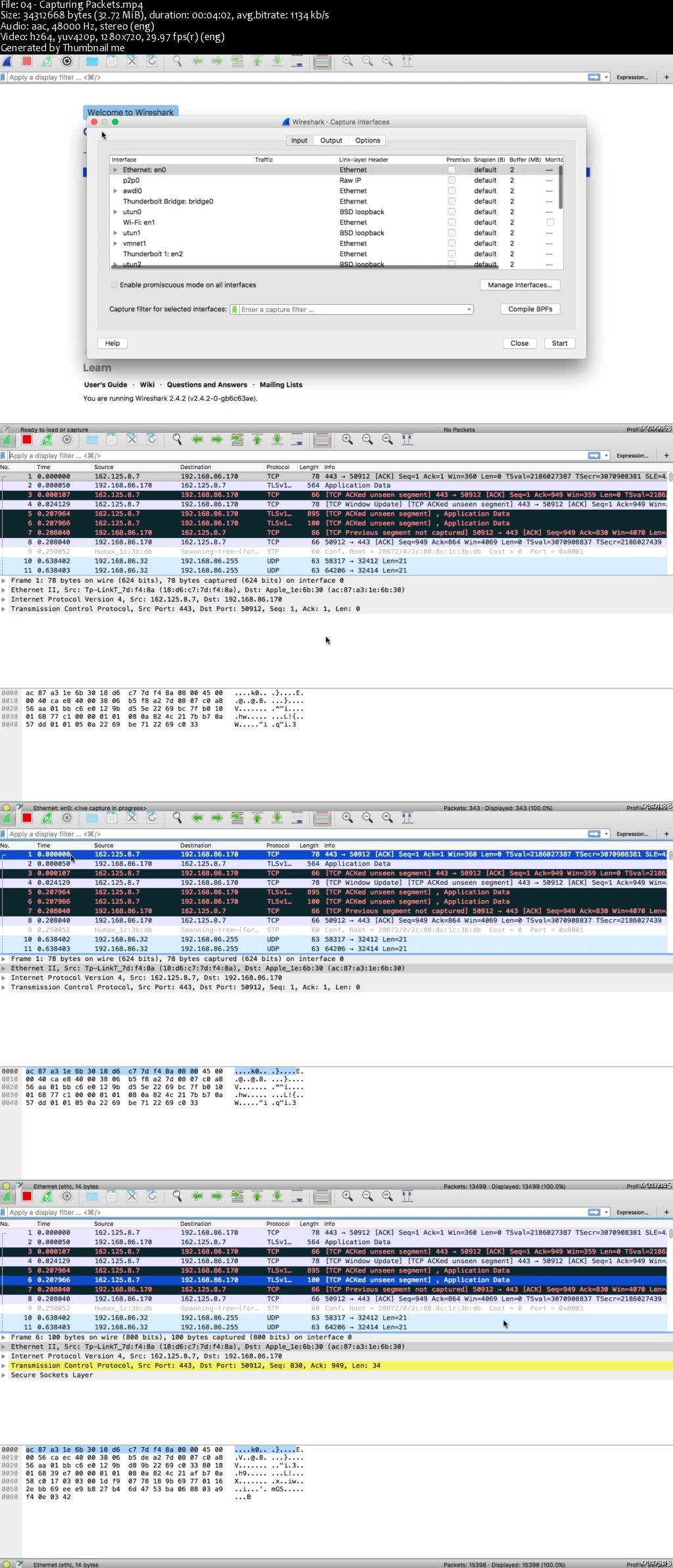Click apply filter blue arrow in fourth frame
This screenshot has width=673, height=1568.
[594, 1212]
